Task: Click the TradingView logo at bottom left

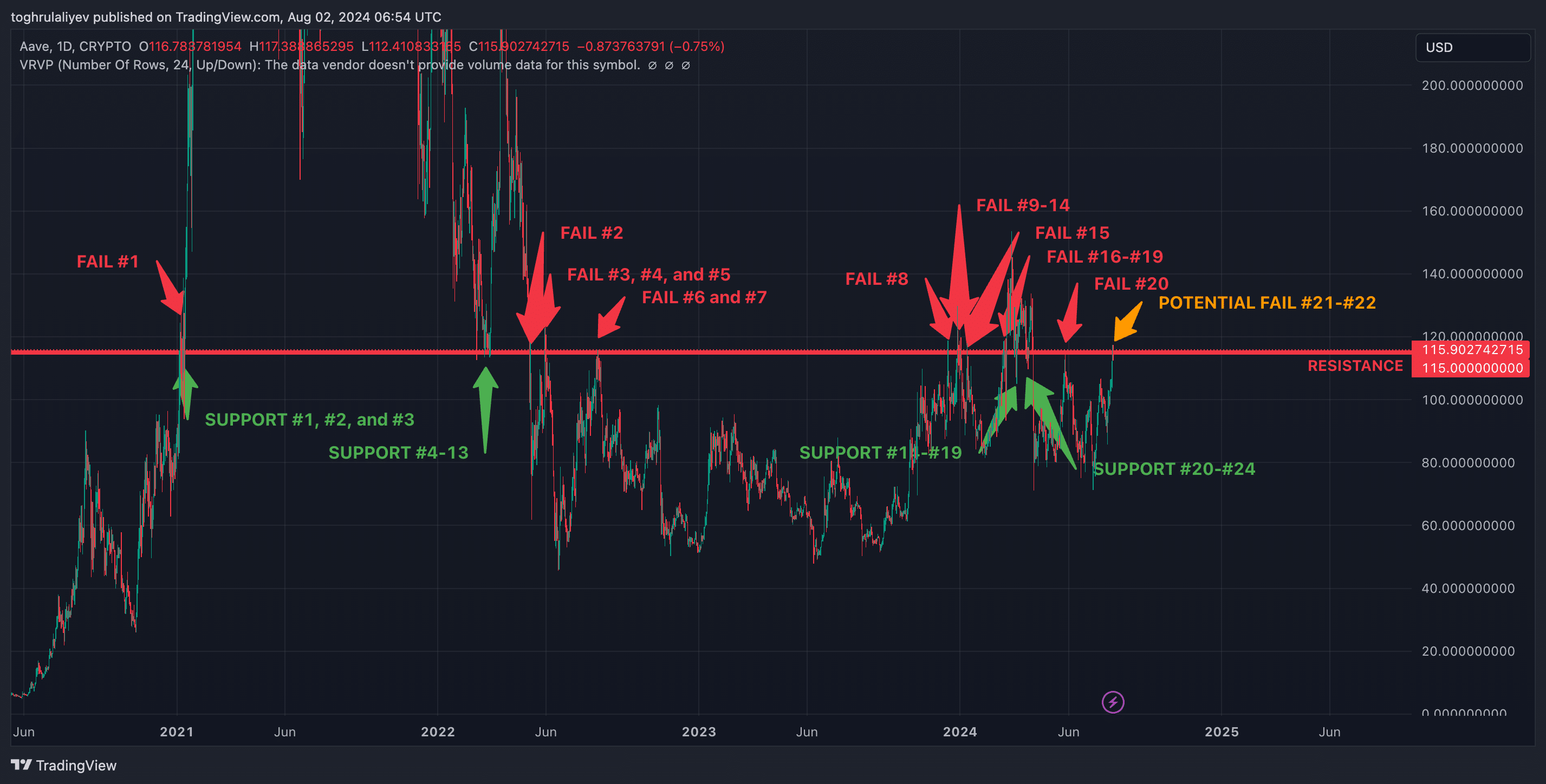Action: coord(63,766)
